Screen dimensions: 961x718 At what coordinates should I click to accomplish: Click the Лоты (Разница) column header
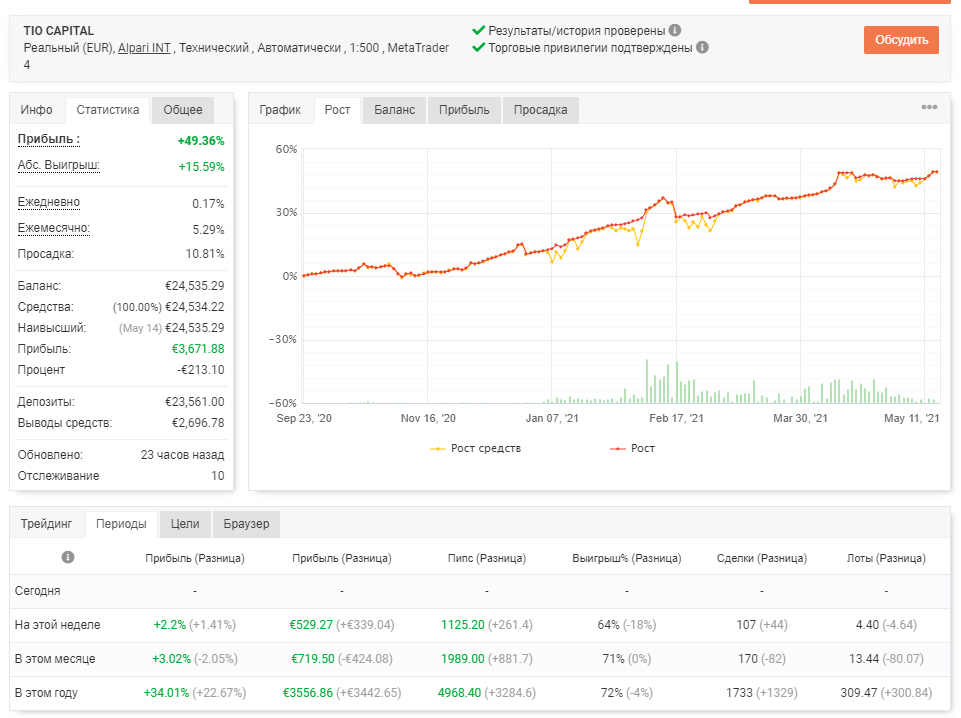[886, 558]
